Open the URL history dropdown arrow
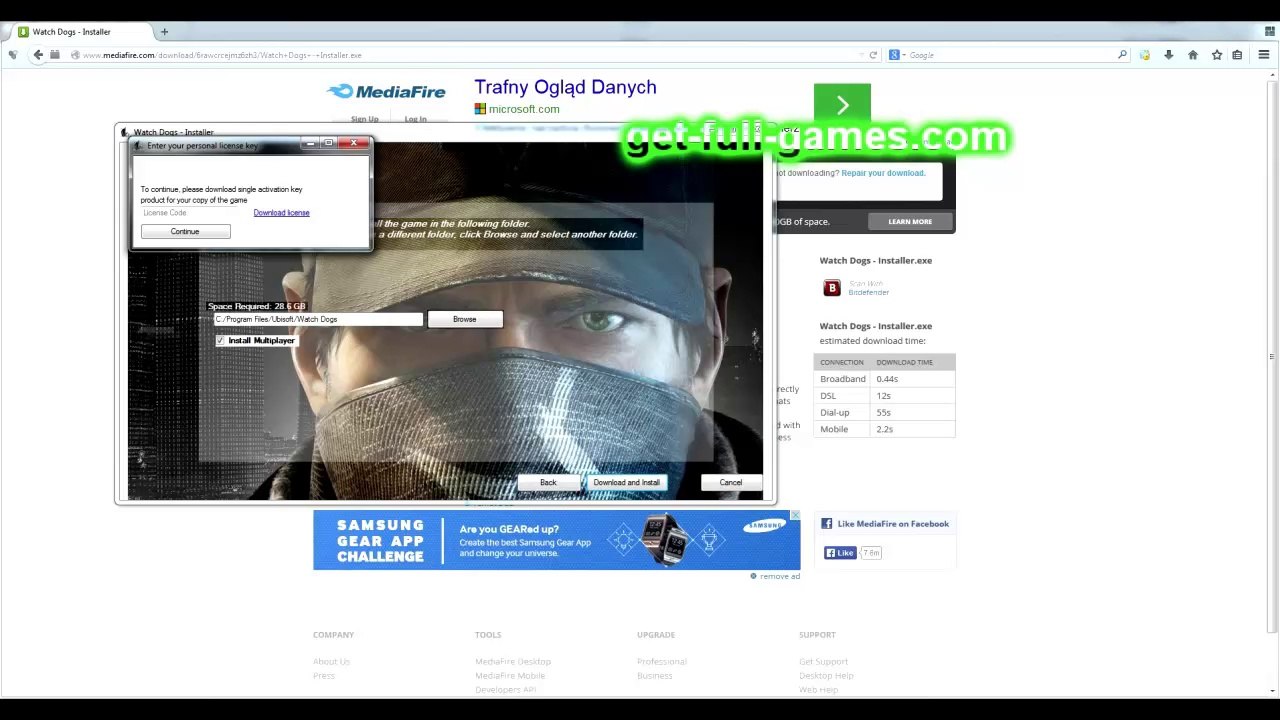1280x720 pixels. [860, 55]
